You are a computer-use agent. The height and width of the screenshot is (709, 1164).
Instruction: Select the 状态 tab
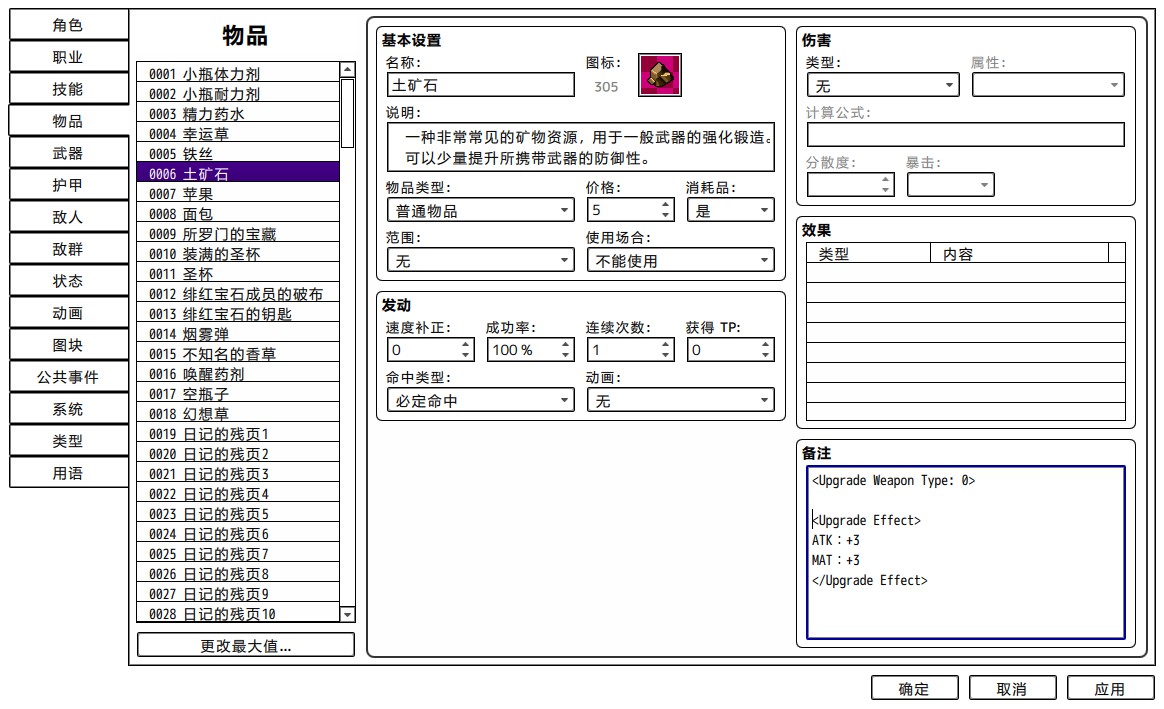coord(68,281)
